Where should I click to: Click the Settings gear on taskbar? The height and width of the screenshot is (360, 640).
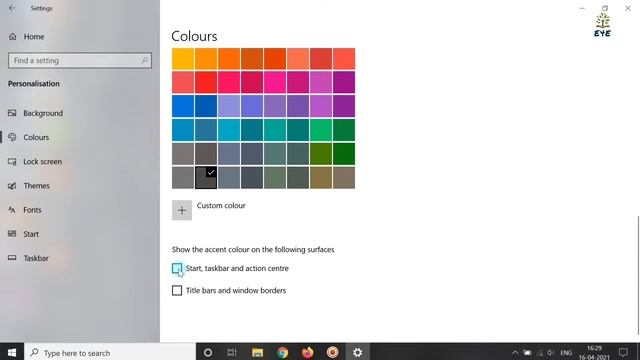pyautogui.click(x=358, y=352)
